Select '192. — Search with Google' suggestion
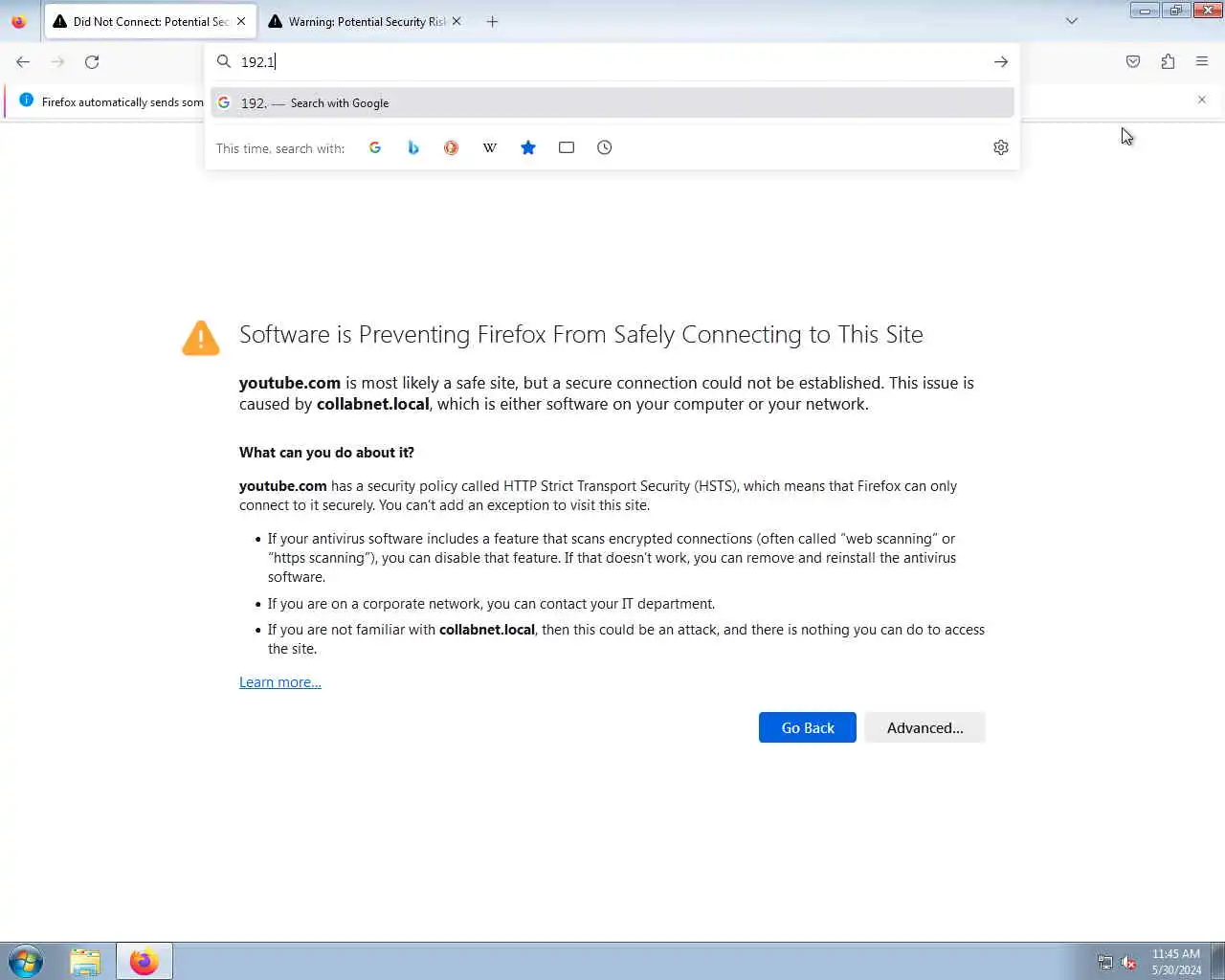 point(612,102)
